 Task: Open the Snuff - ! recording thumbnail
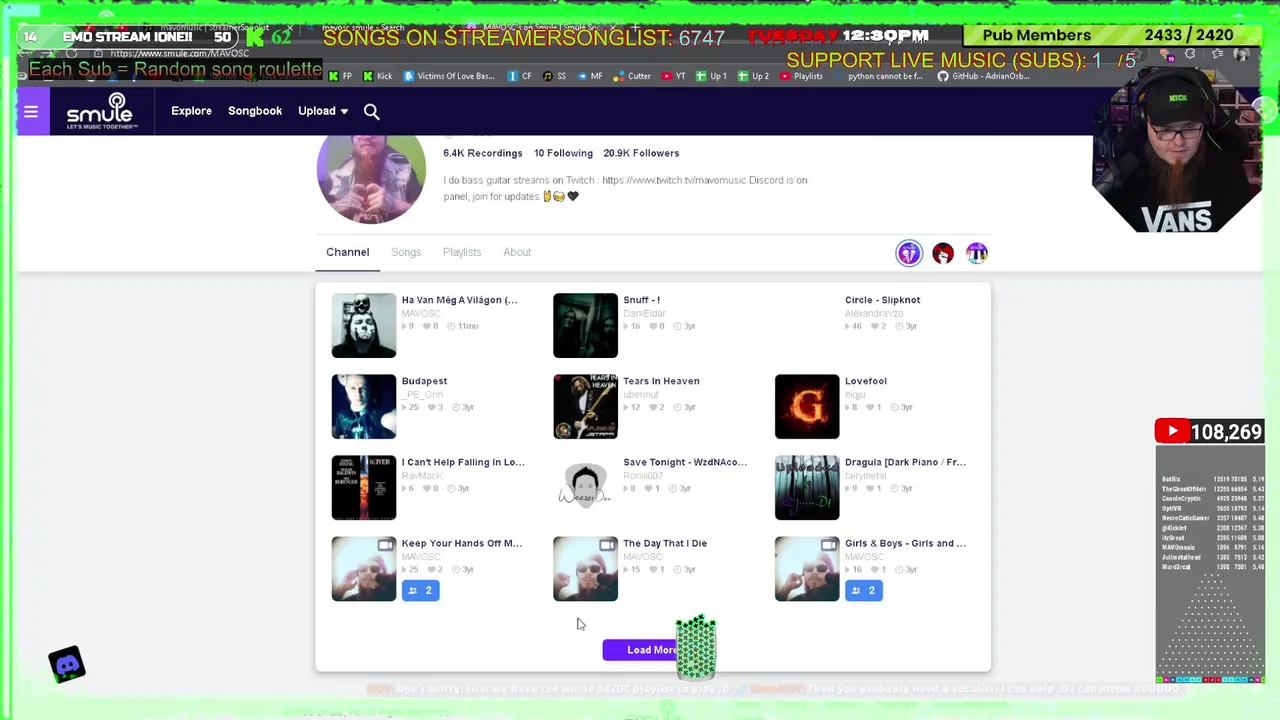click(x=585, y=325)
